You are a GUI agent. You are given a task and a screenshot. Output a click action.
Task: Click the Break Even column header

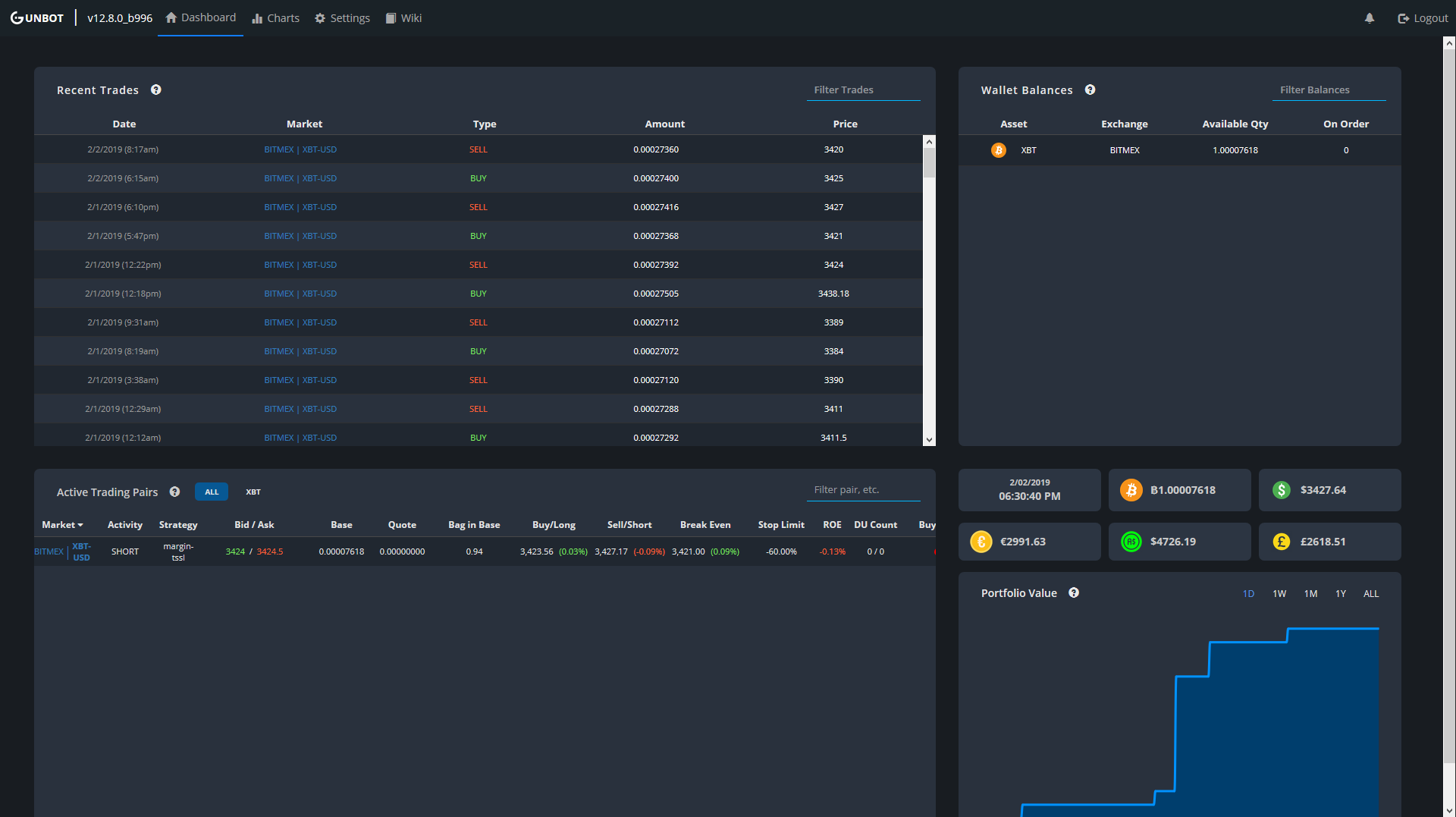[705, 525]
